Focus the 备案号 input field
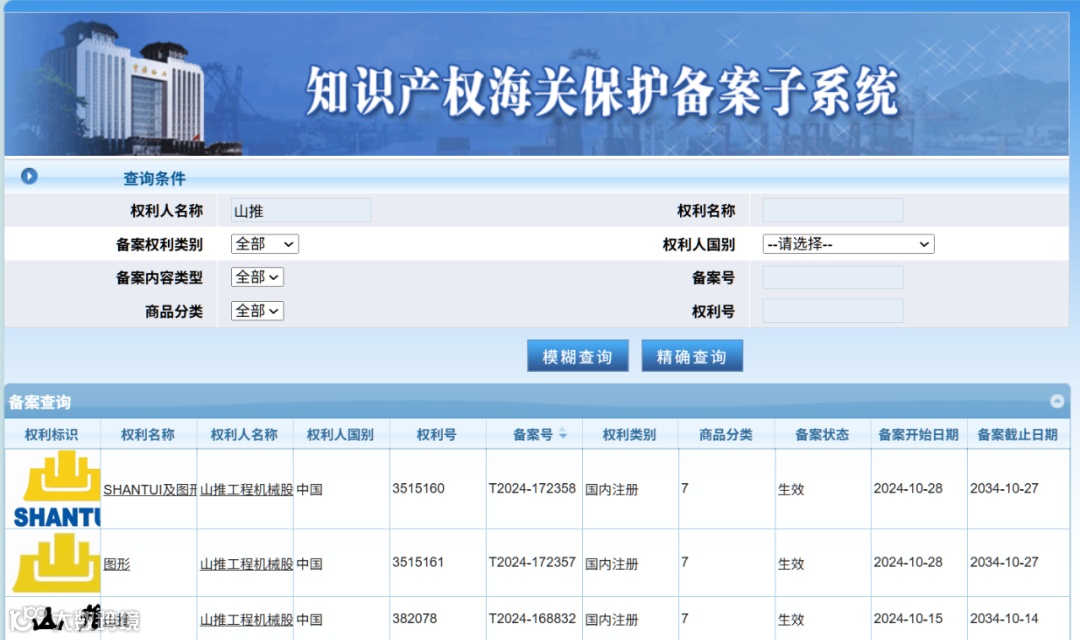This screenshot has height=640, width=1080. 833,277
